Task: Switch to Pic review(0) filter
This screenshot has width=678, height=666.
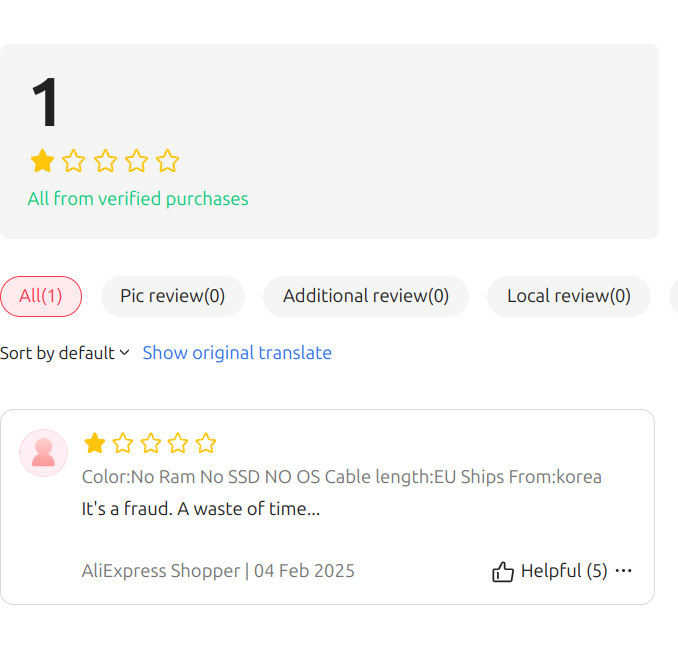Action: (x=173, y=296)
